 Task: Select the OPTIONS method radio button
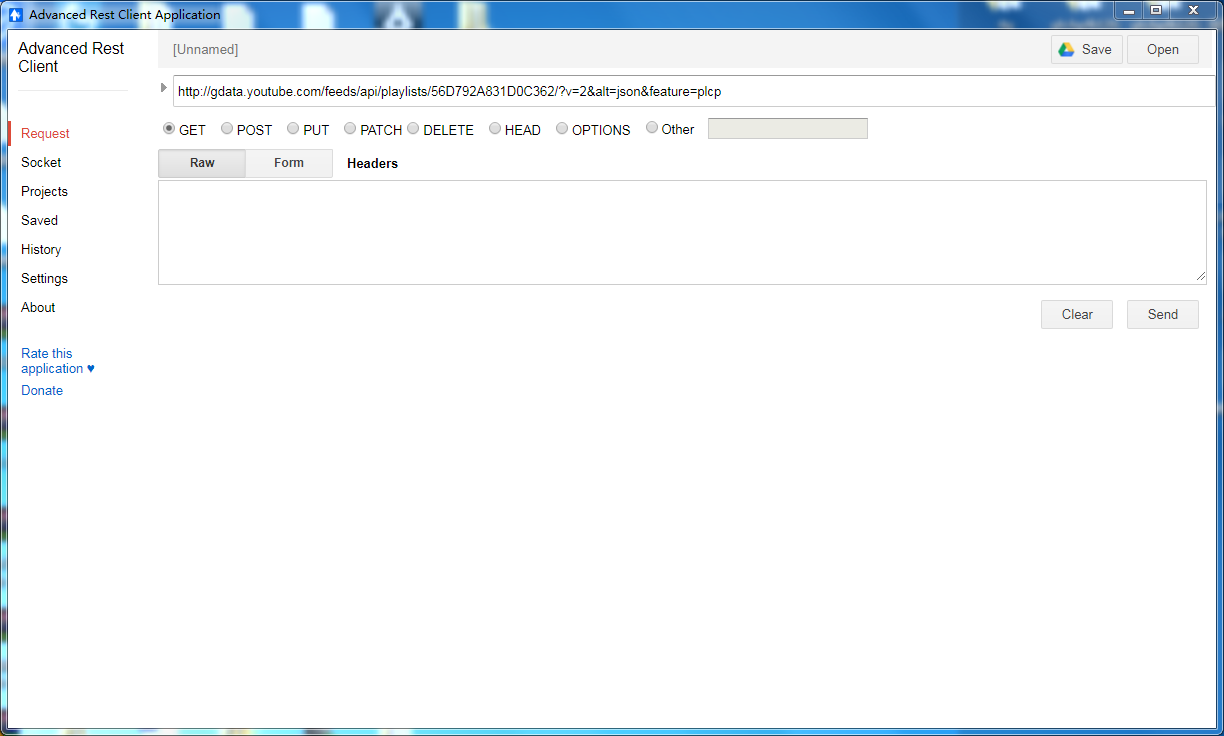562,128
